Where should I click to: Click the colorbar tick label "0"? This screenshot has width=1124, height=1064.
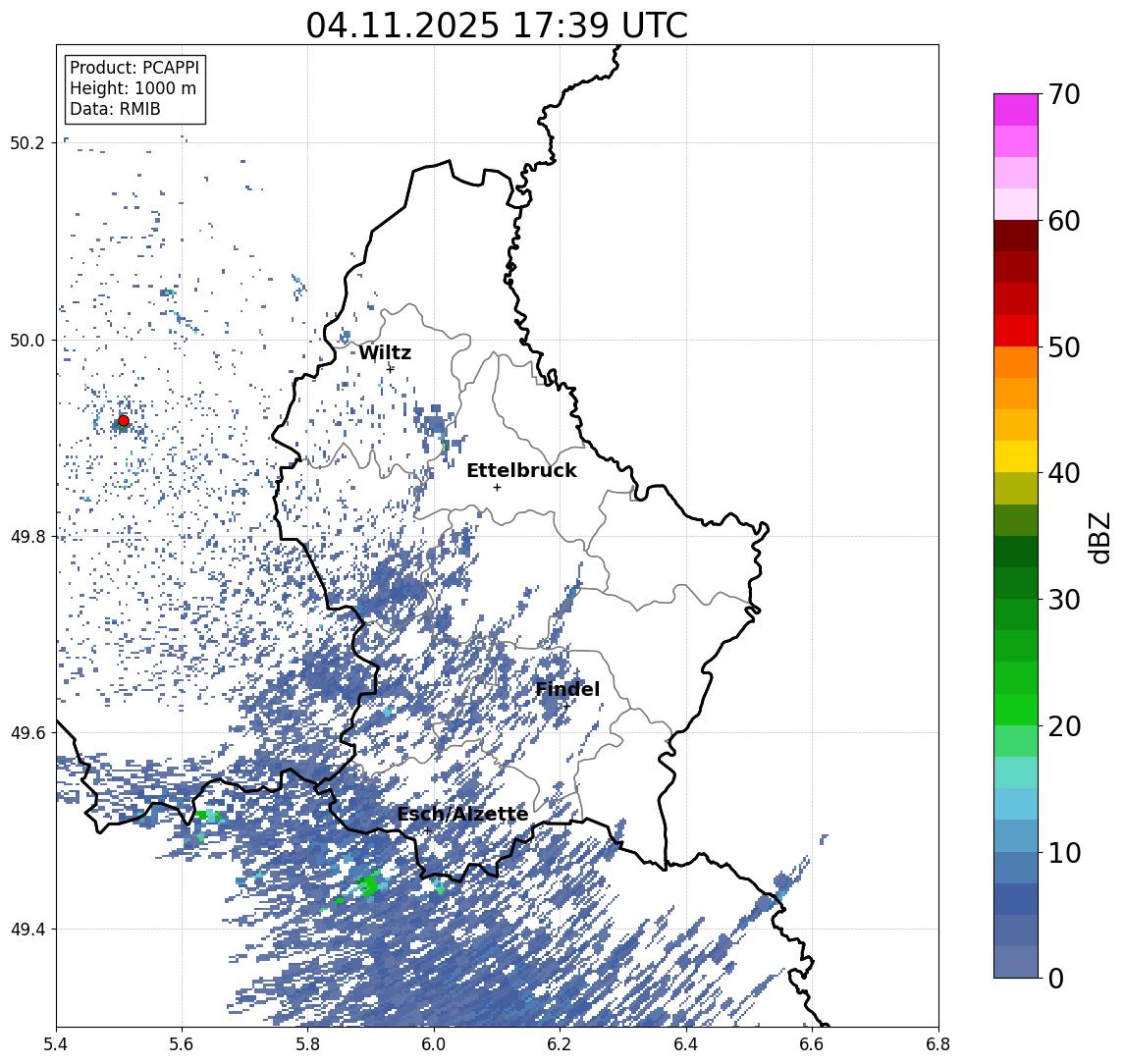tap(1056, 978)
